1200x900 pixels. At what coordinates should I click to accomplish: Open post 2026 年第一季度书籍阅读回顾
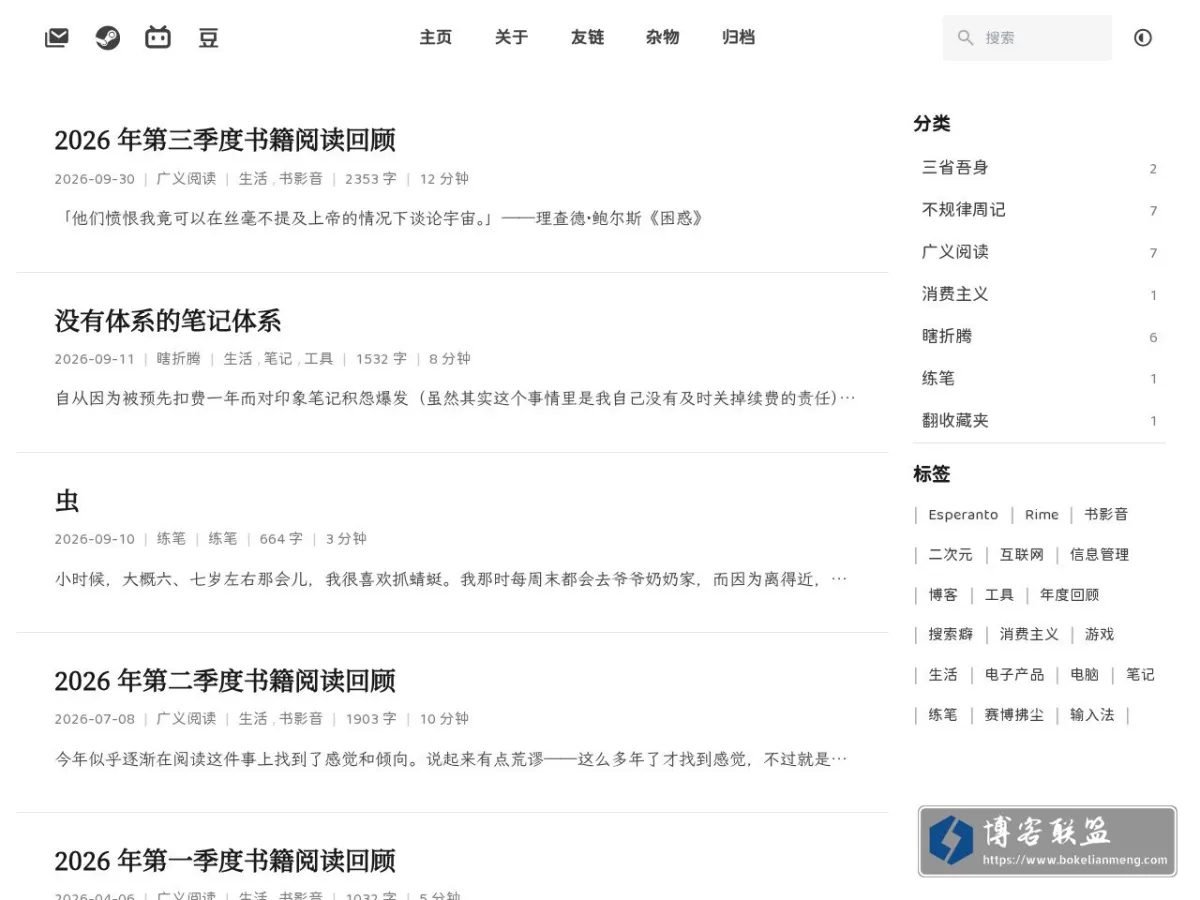(225, 861)
